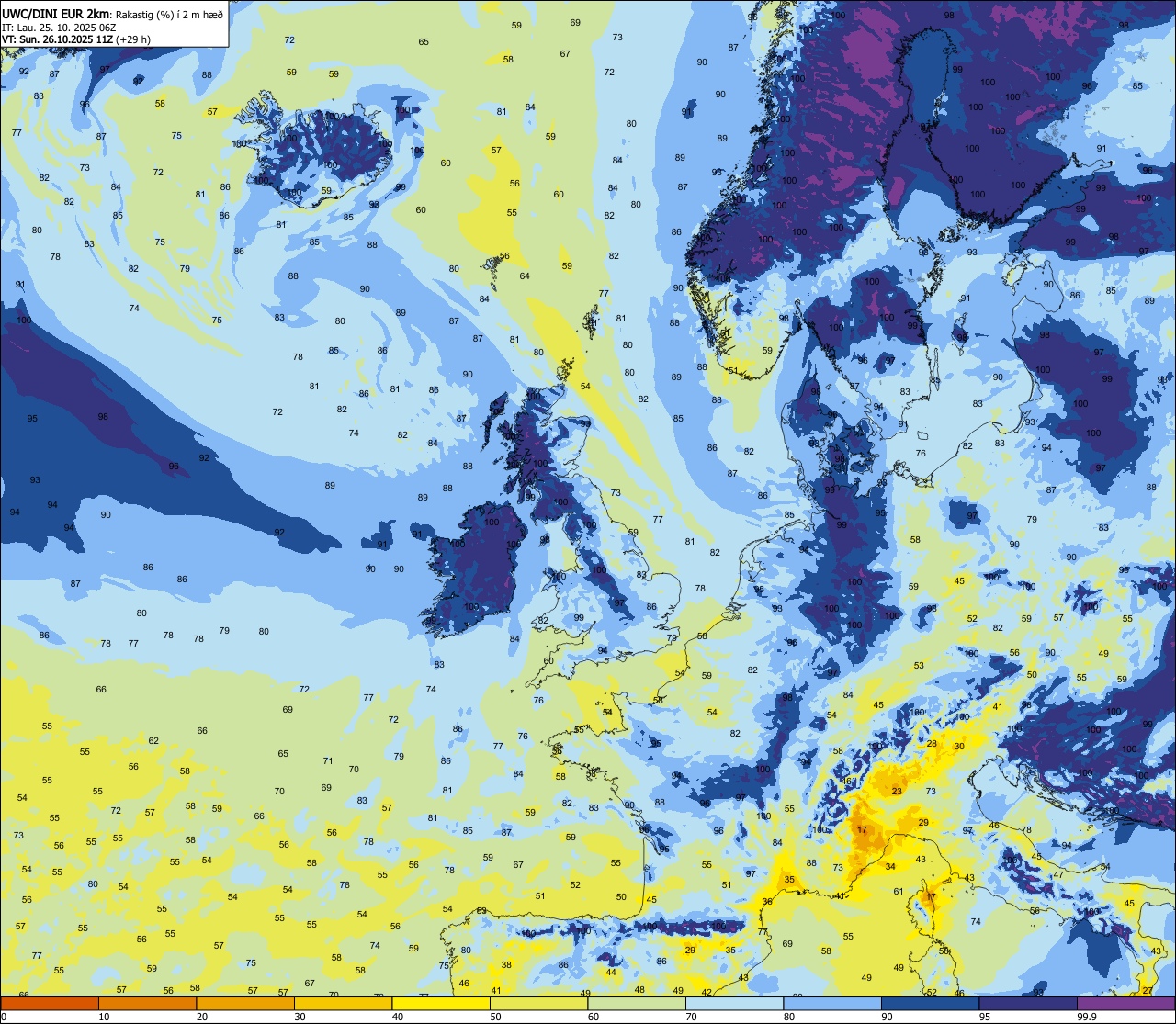1176x1024 pixels.
Task: Click the "VT: Sun. 26.10.2025 11Z" valid time
Action: [57, 39]
